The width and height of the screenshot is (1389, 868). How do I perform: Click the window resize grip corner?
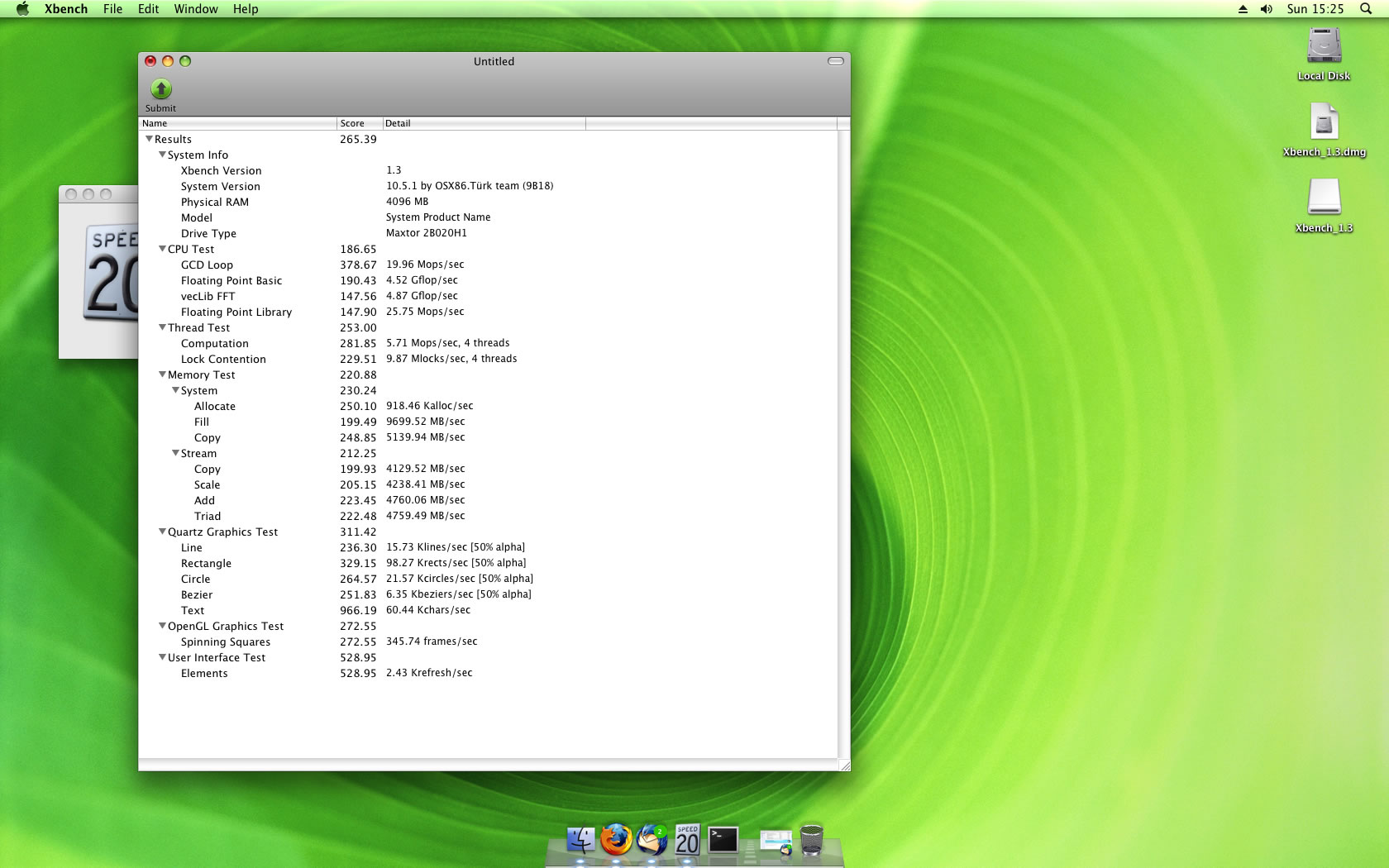point(844,765)
